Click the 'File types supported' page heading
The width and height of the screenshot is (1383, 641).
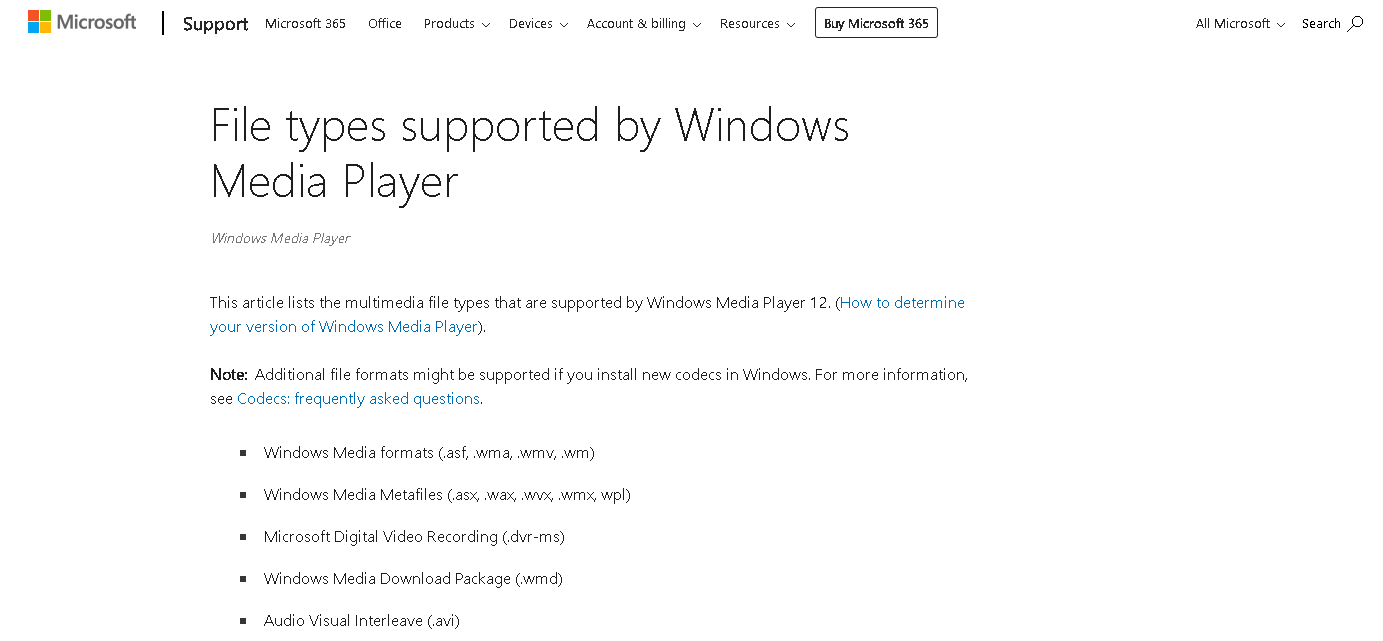tap(529, 153)
